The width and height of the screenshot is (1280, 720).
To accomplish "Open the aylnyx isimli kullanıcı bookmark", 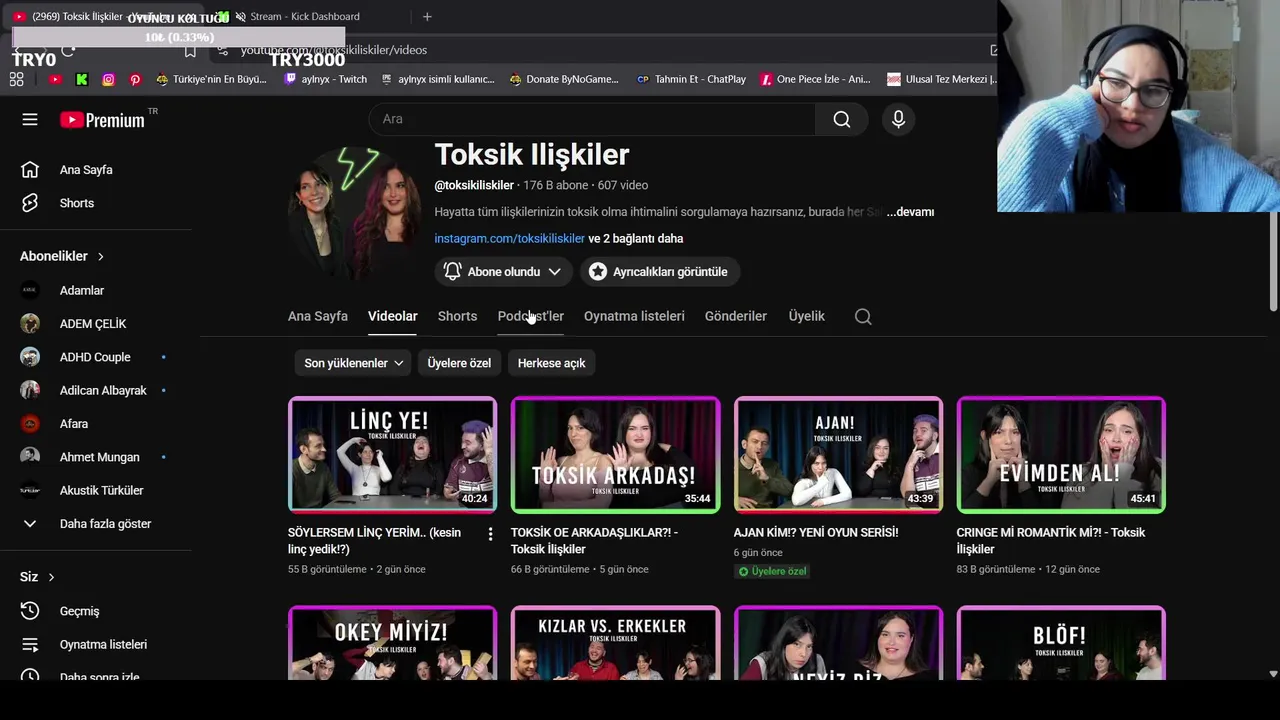I will tap(438, 79).
